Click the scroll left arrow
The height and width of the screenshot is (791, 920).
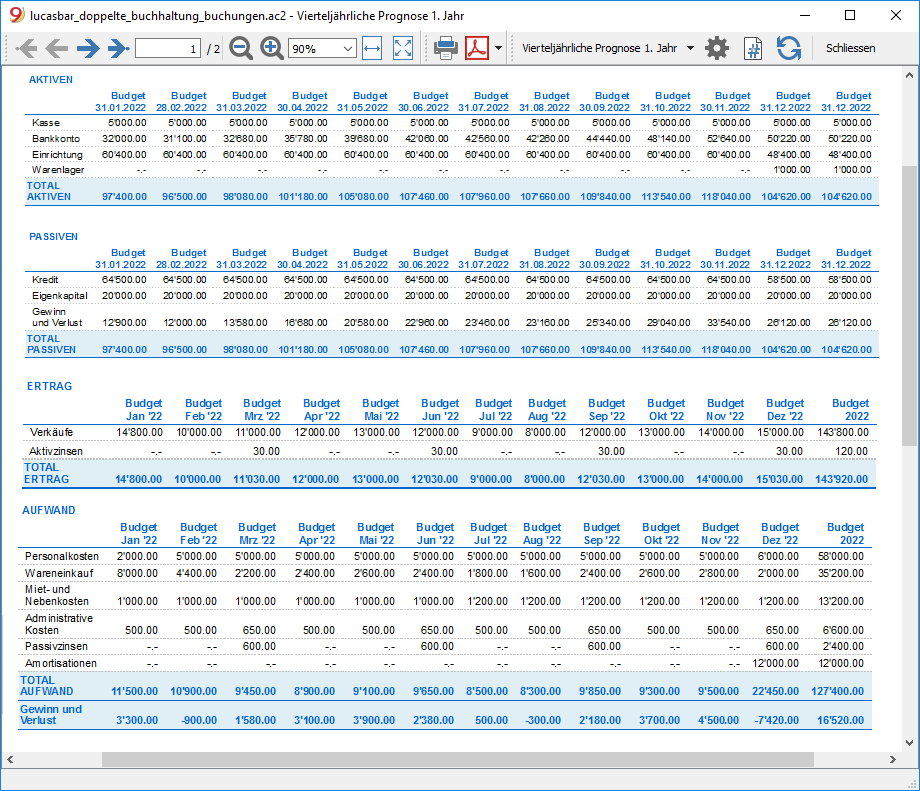click(10, 759)
